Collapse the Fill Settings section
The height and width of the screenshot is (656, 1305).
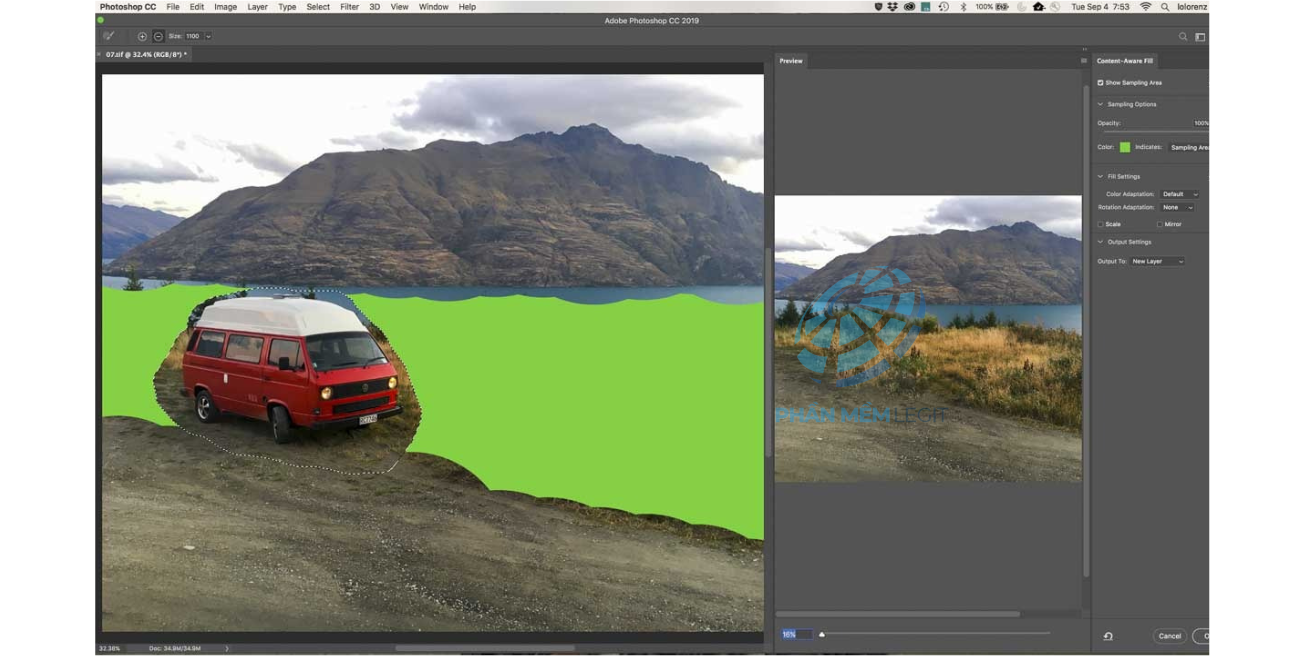click(1101, 176)
